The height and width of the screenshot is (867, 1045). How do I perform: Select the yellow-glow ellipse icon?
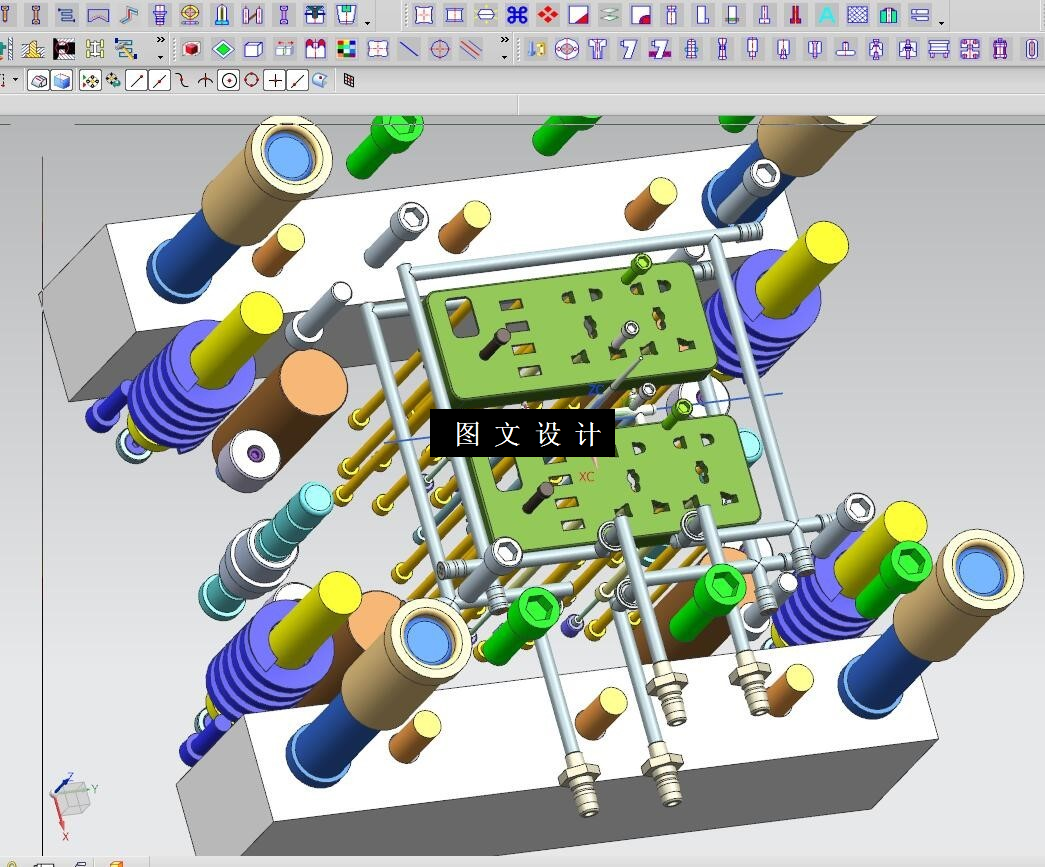[486, 15]
